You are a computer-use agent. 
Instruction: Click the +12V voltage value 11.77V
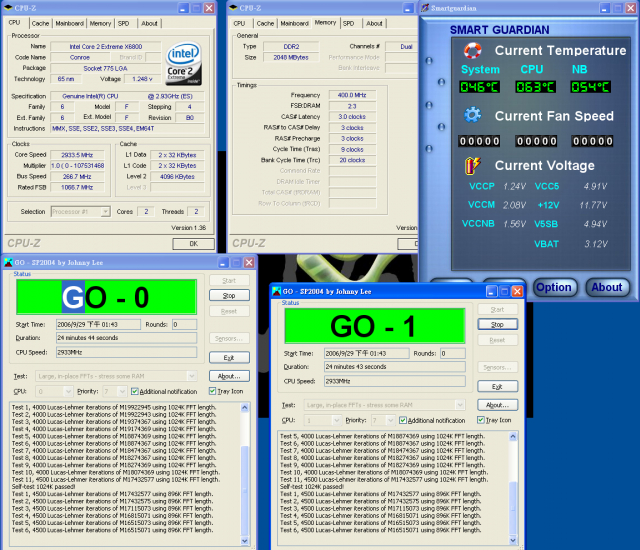pyautogui.click(x=593, y=205)
